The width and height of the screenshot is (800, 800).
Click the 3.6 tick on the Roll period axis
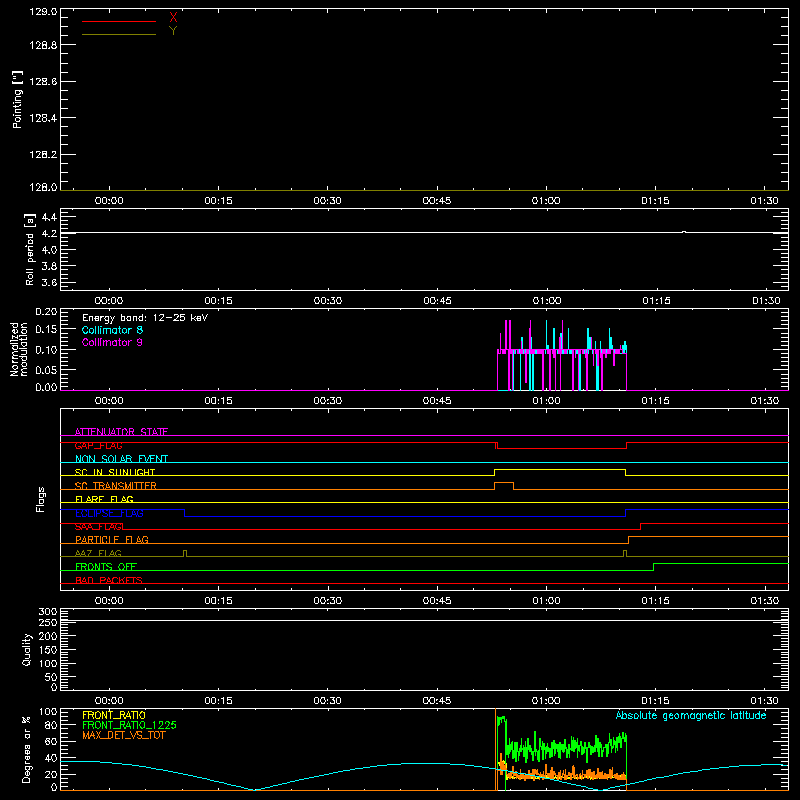49,282
